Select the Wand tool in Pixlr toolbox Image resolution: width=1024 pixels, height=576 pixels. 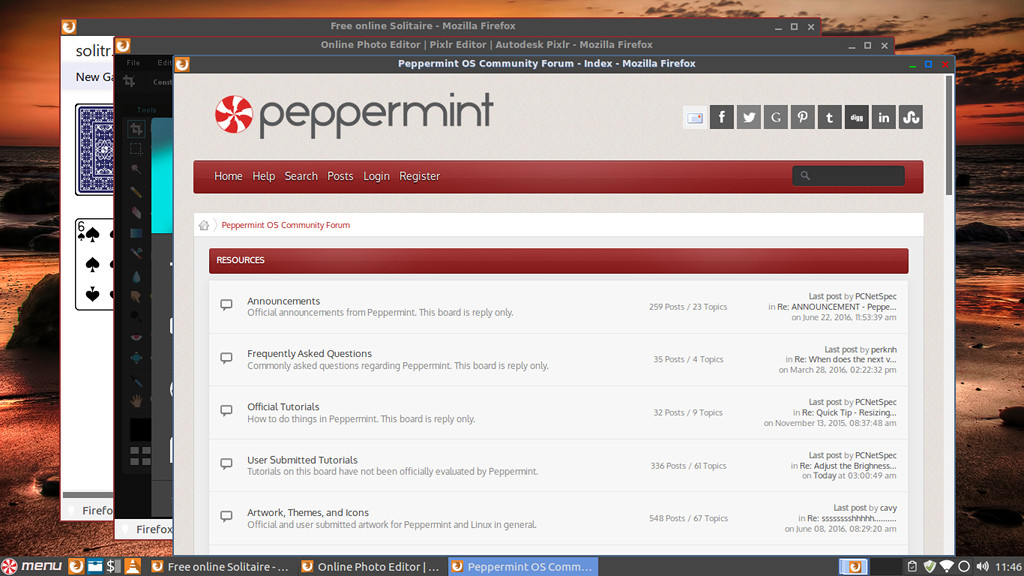click(136, 170)
